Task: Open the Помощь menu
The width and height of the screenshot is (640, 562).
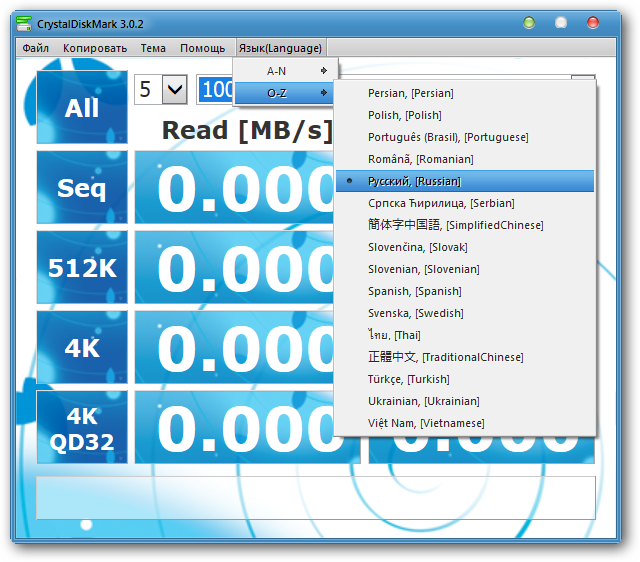Action: 202,48
